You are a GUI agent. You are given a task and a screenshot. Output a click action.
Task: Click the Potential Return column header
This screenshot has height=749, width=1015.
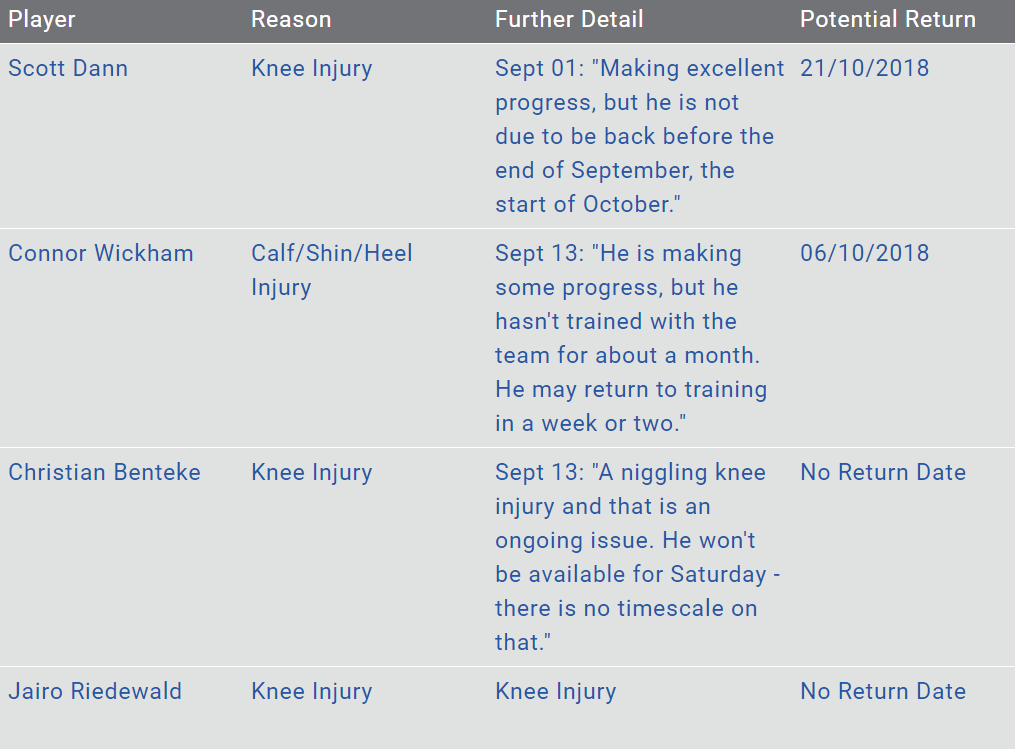click(887, 20)
